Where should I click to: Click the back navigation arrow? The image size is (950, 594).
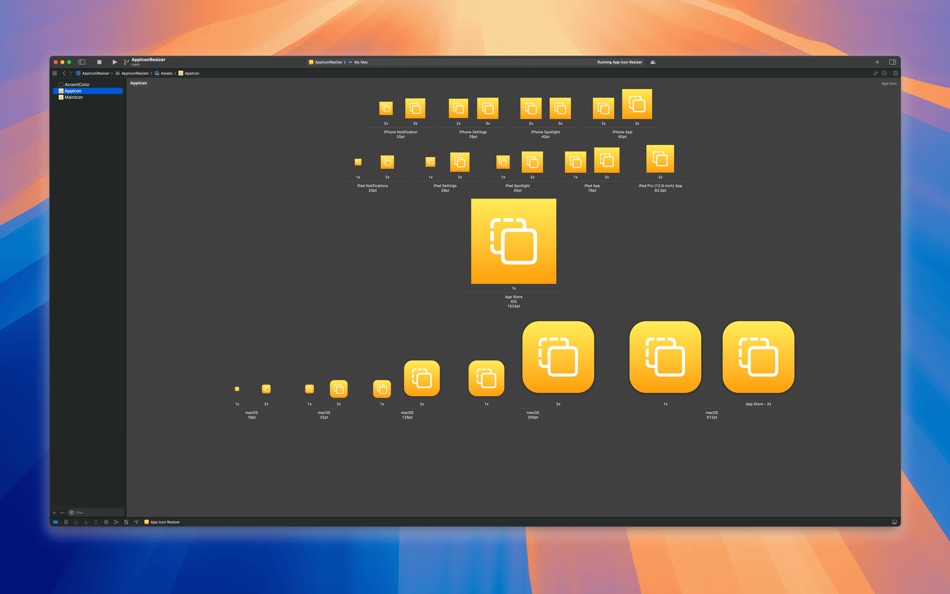pyautogui.click(x=63, y=73)
